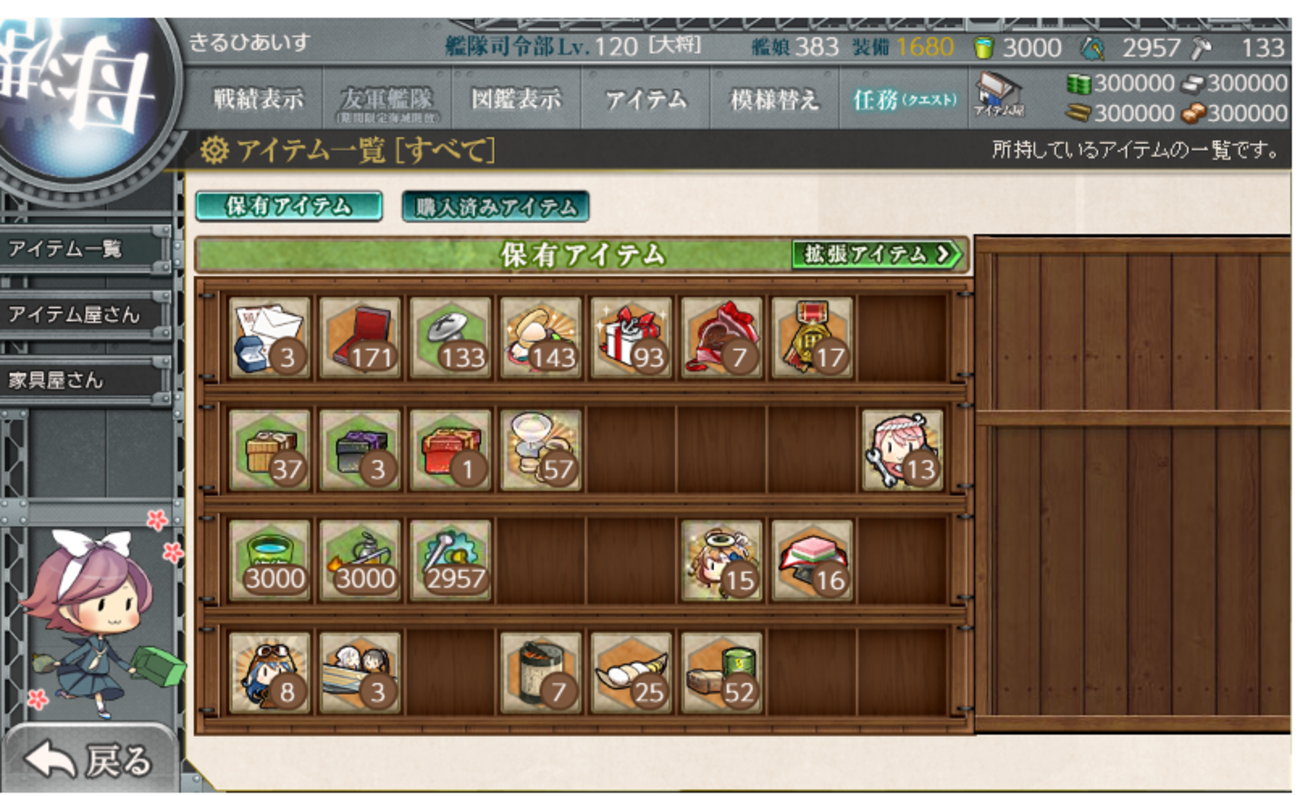This screenshot has width=1300, height=796.
Task: Click the red furniture box item (171)
Action: (359, 337)
